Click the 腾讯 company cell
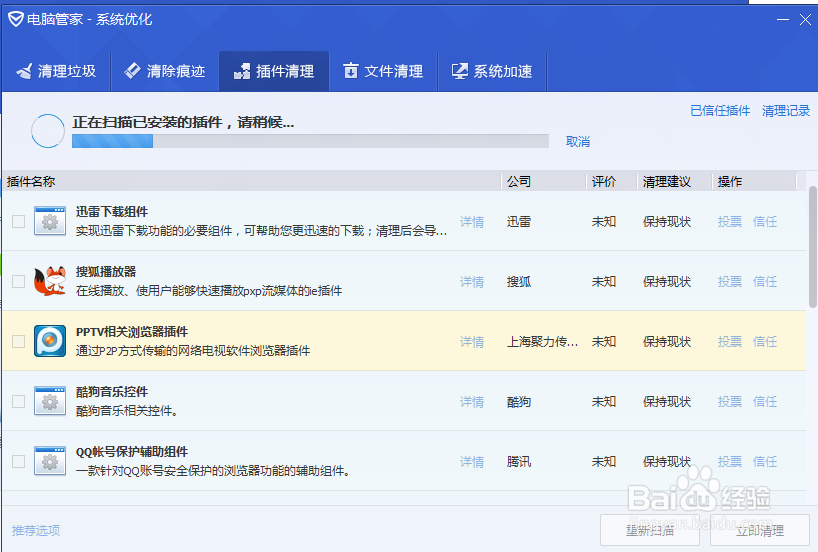The image size is (818, 552). click(x=519, y=462)
